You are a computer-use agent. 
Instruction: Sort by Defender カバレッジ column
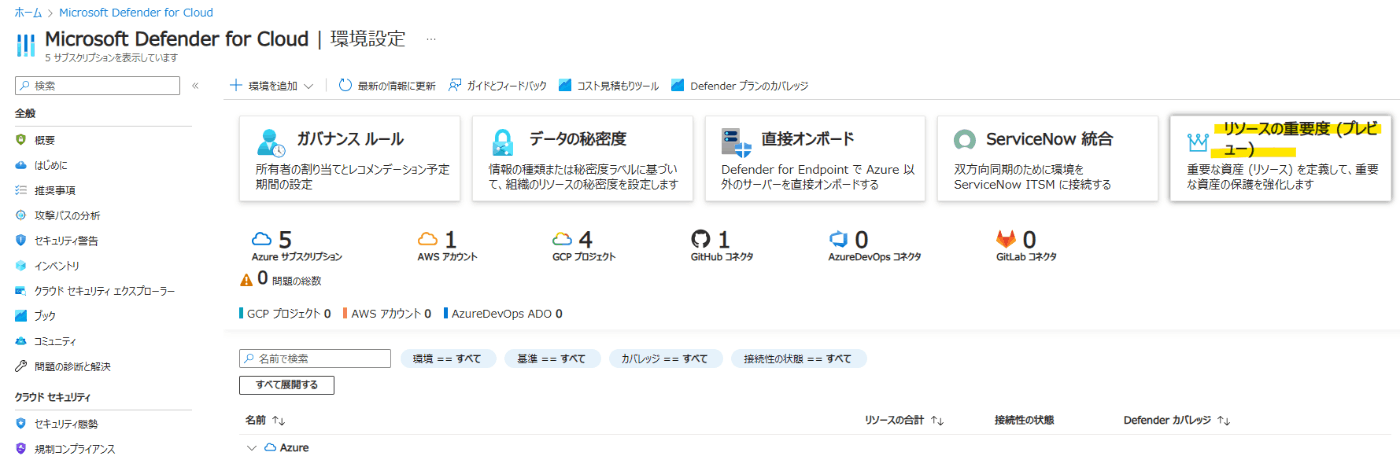point(1177,421)
